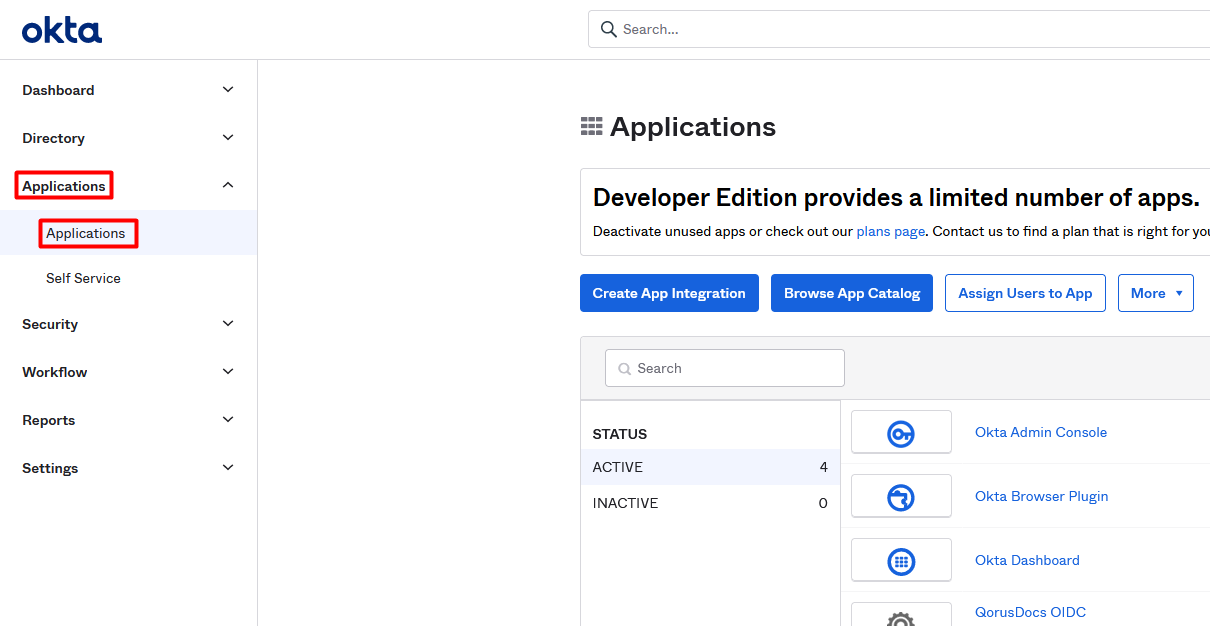This screenshot has height=626, width=1210.
Task: Open the plans page link
Action: pos(890,231)
